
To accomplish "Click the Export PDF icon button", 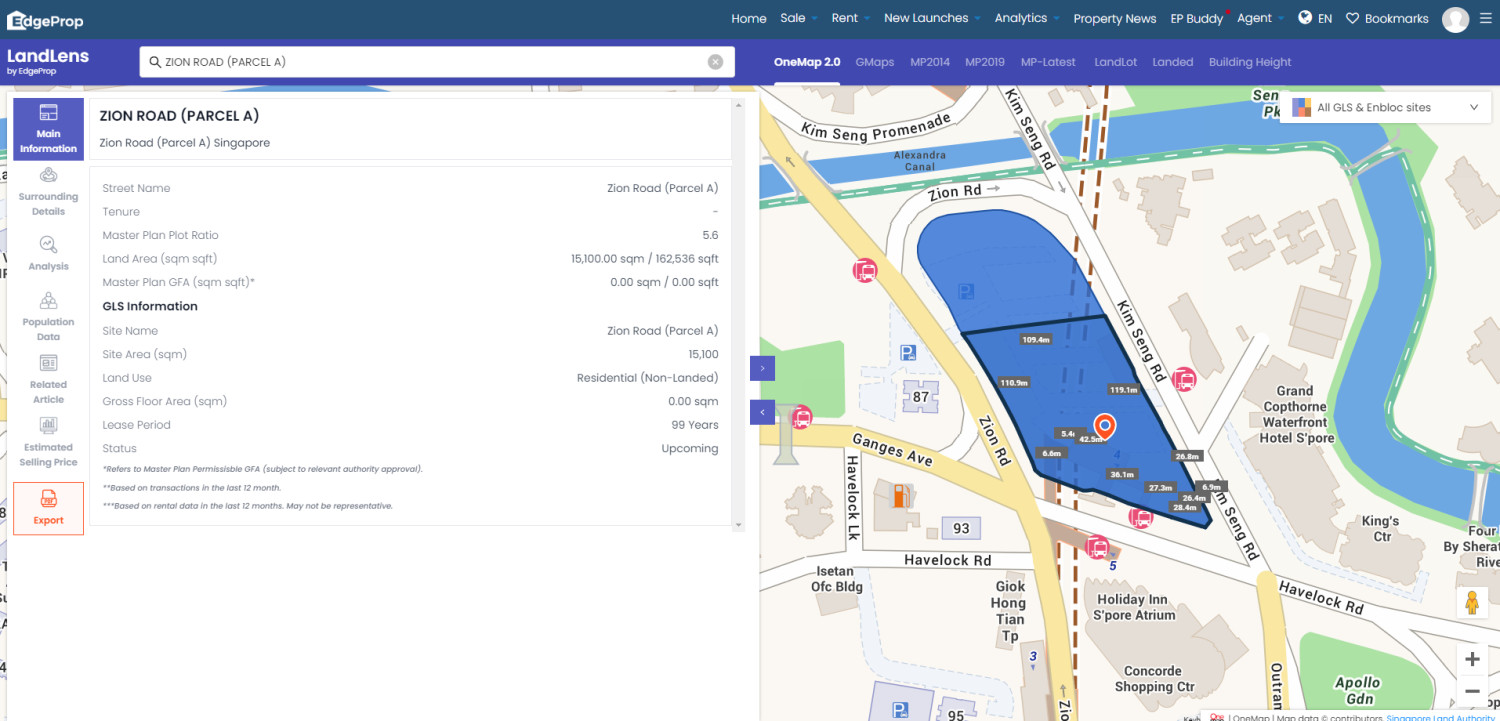I will (x=48, y=508).
